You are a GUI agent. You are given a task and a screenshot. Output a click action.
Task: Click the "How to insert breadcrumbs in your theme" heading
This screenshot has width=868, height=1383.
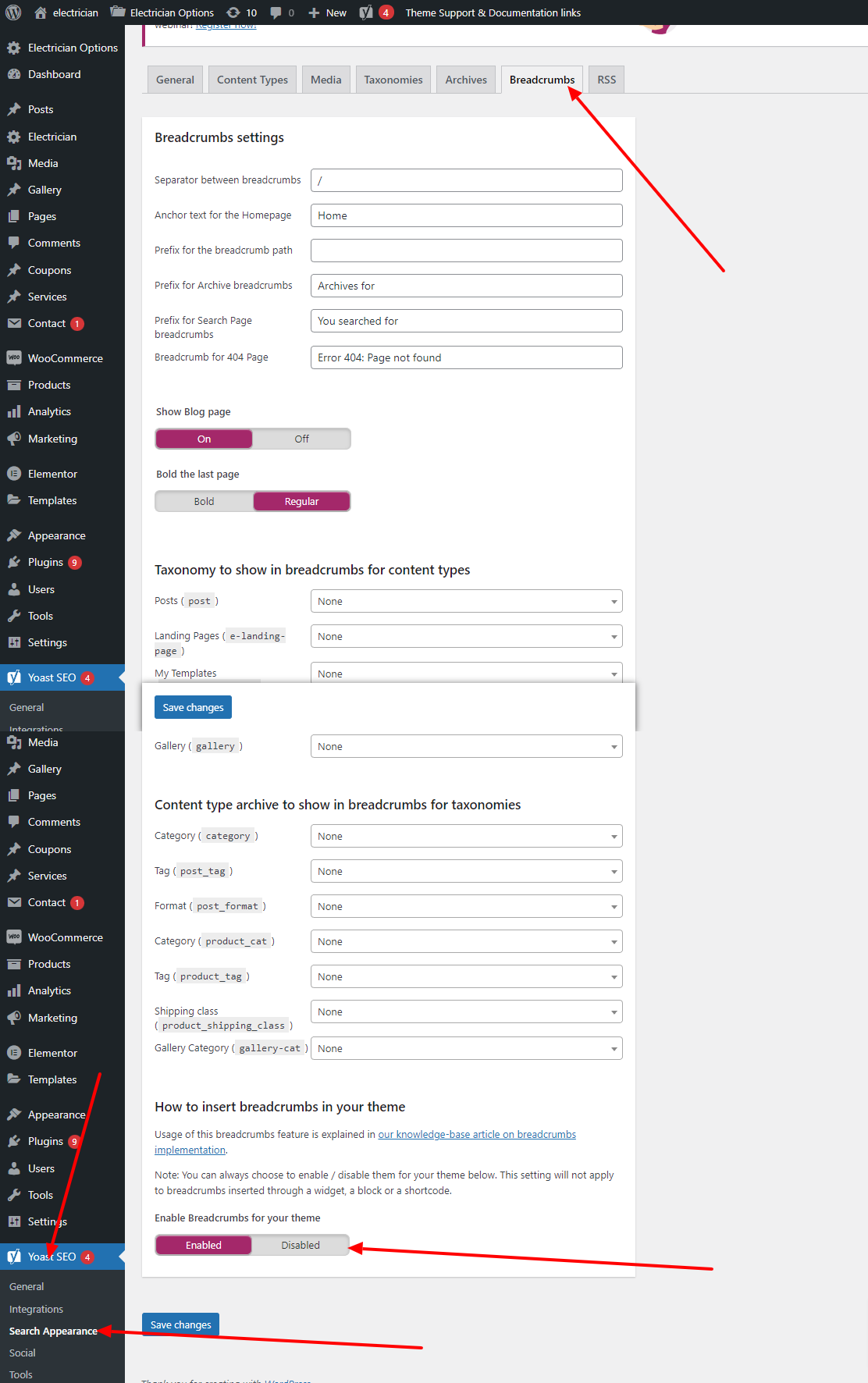coord(280,1107)
